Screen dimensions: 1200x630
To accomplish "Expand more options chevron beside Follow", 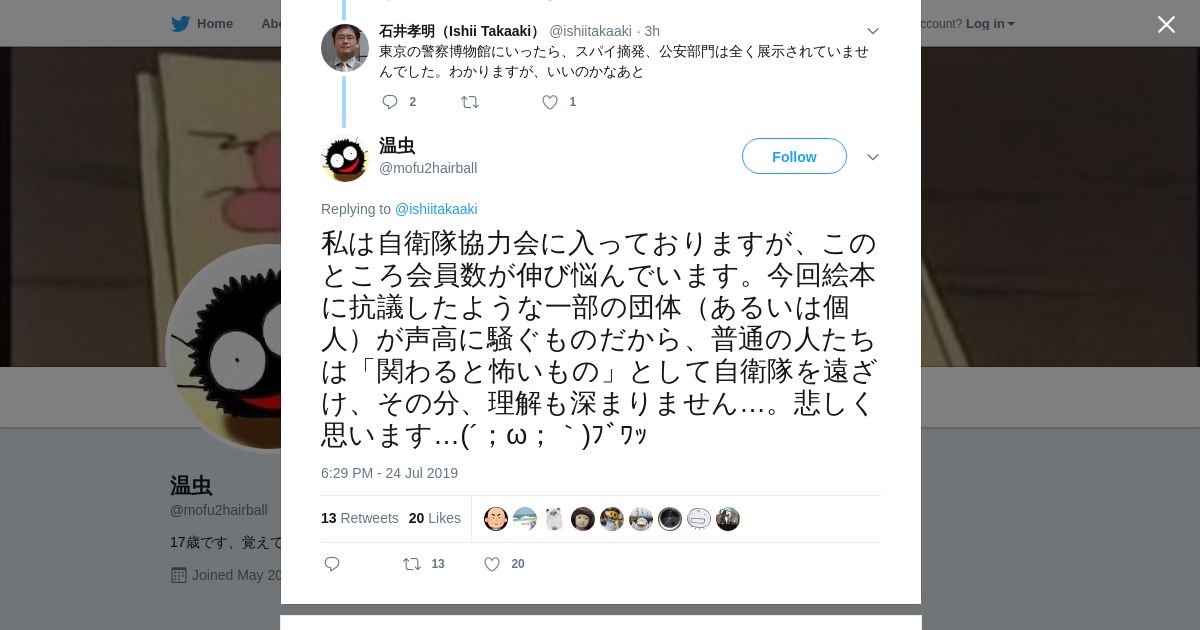I will tap(873, 157).
